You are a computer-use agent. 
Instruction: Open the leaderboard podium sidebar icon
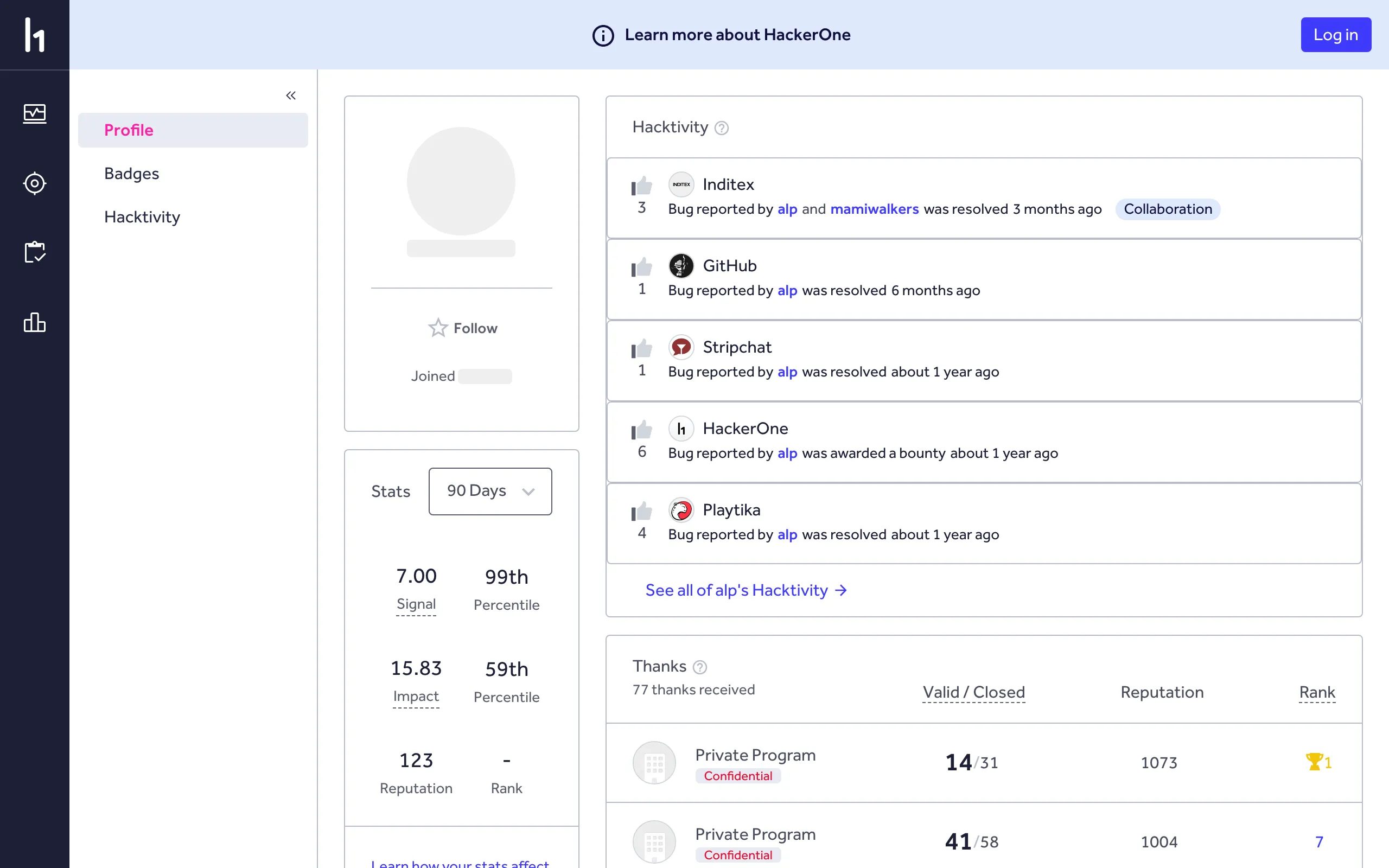click(34, 322)
